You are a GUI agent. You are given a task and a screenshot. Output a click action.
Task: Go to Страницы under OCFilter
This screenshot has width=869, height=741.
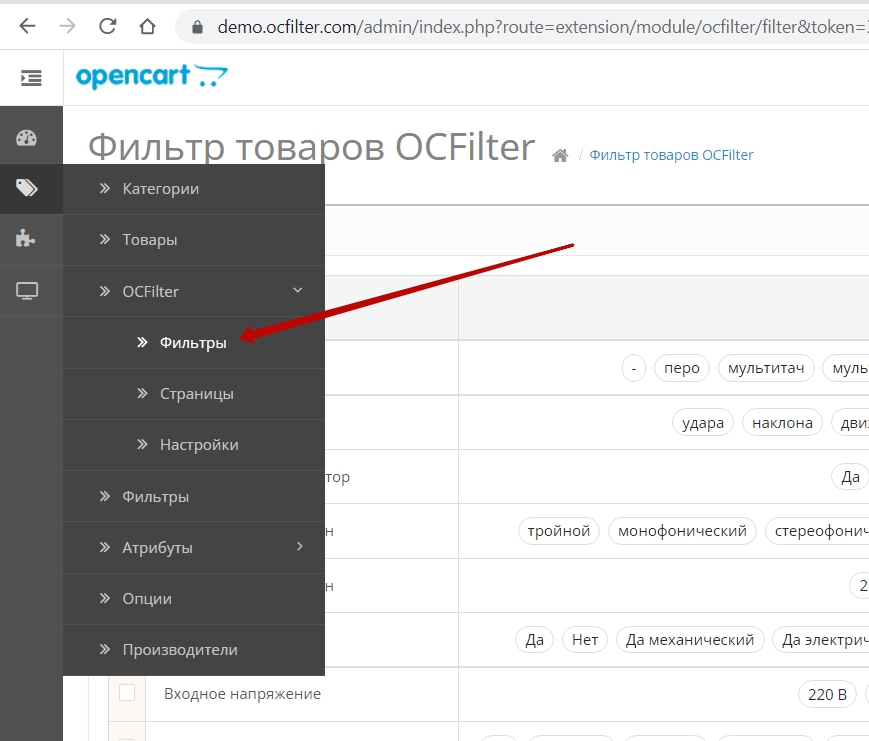196,394
